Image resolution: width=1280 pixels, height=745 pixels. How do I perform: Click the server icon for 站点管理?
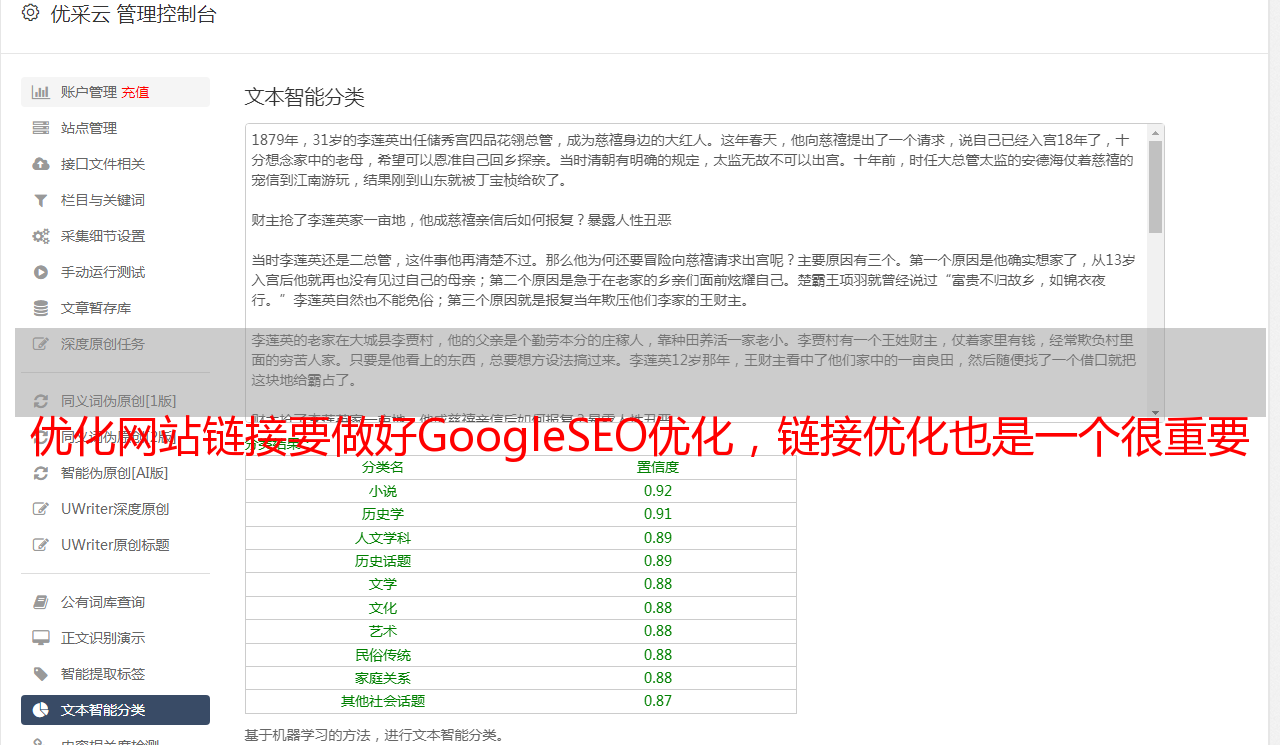41,128
